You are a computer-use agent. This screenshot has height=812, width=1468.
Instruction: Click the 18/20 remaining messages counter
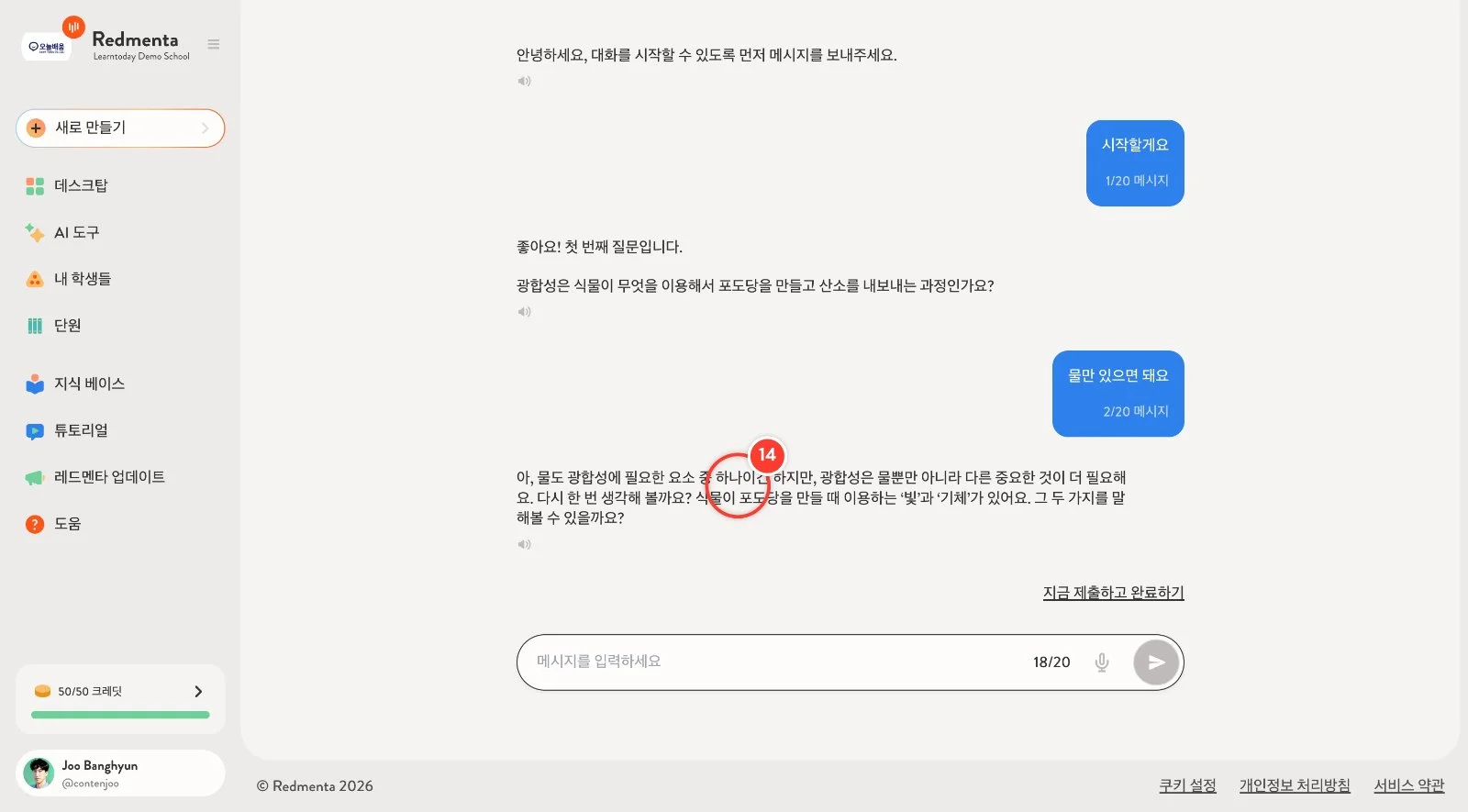1051,662
